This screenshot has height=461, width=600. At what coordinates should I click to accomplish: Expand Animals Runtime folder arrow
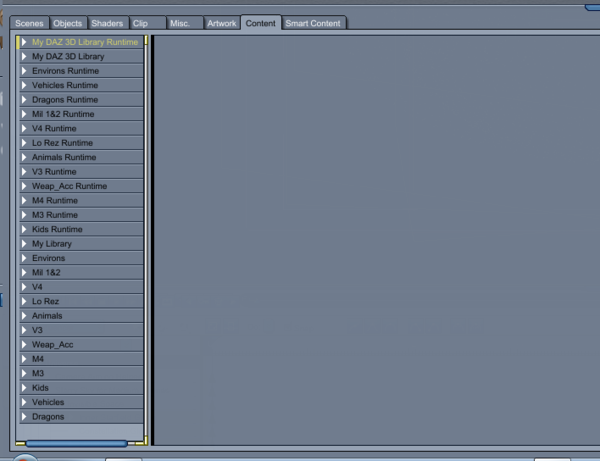tap(24, 157)
